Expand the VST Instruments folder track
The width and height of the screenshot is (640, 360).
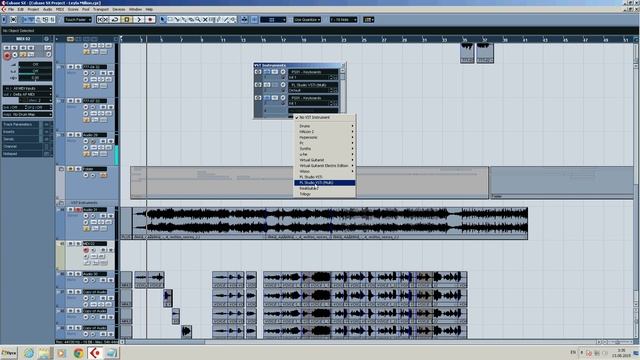[61, 203]
